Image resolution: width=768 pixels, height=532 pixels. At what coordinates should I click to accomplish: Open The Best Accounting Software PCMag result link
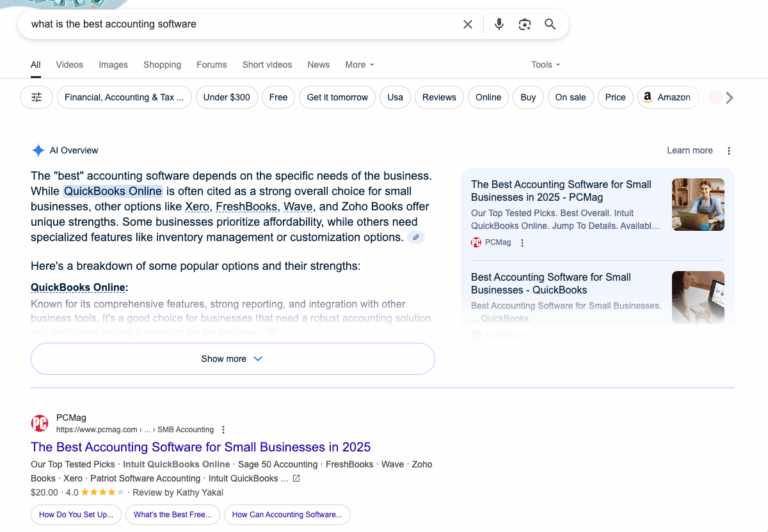[x=201, y=447]
